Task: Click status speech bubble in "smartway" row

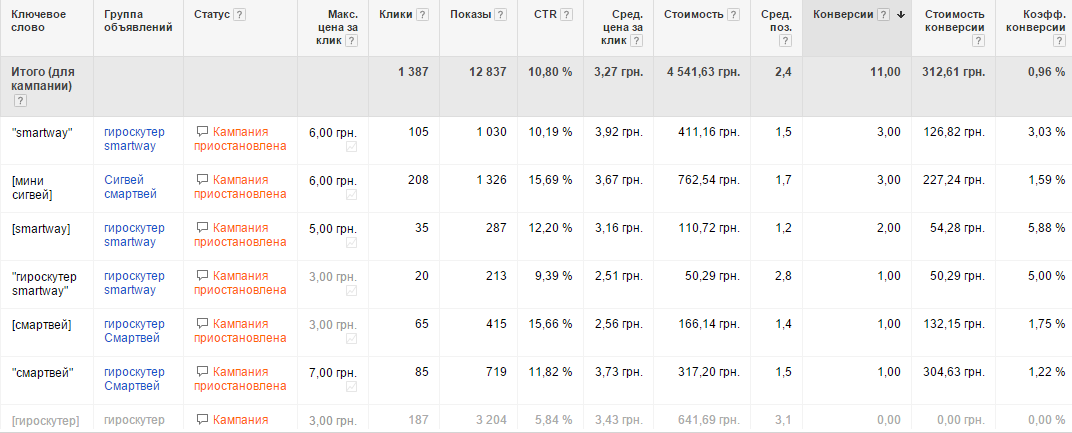Action: (202, 132)
